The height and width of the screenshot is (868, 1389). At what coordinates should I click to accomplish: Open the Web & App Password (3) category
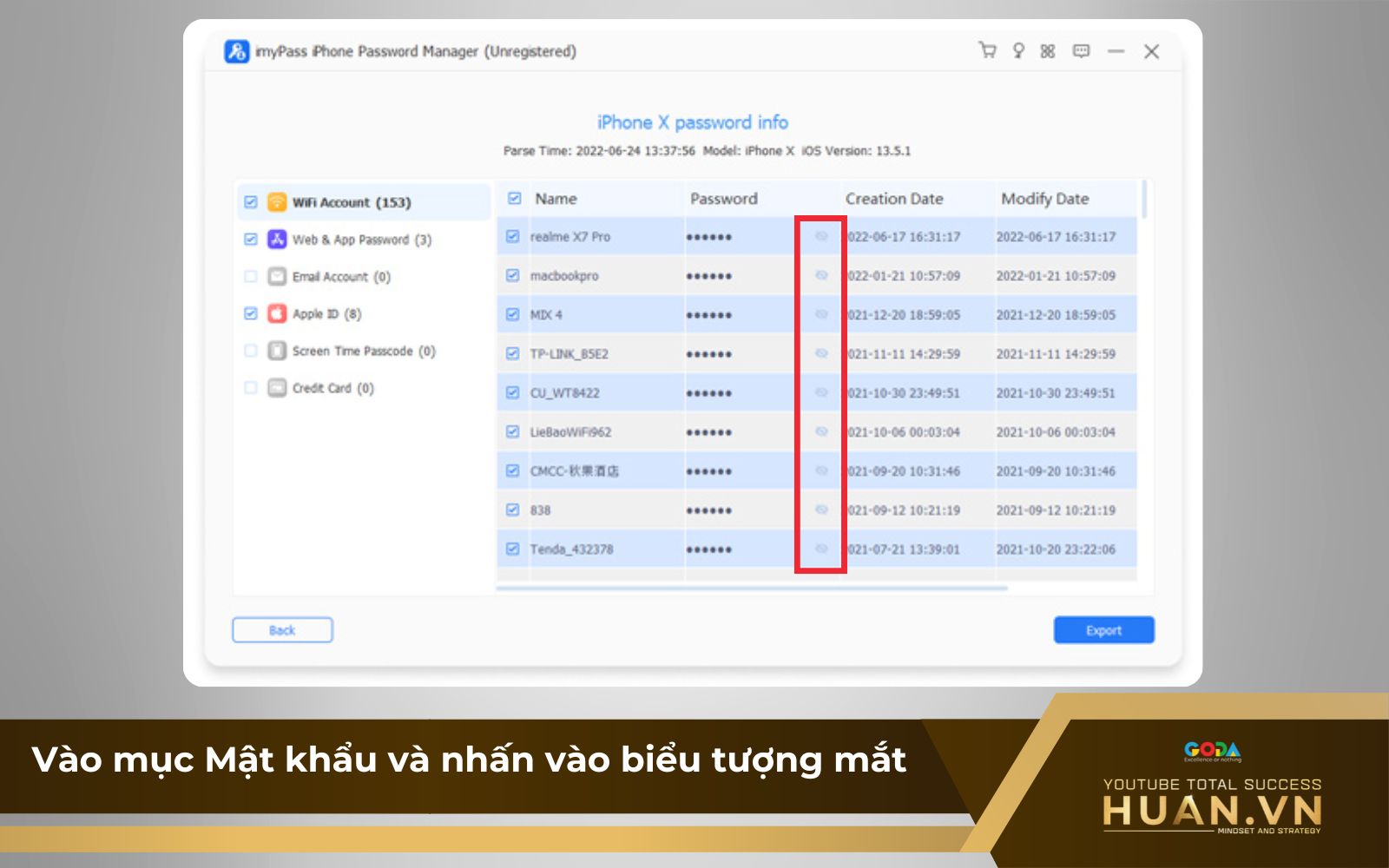click(362, 240)
